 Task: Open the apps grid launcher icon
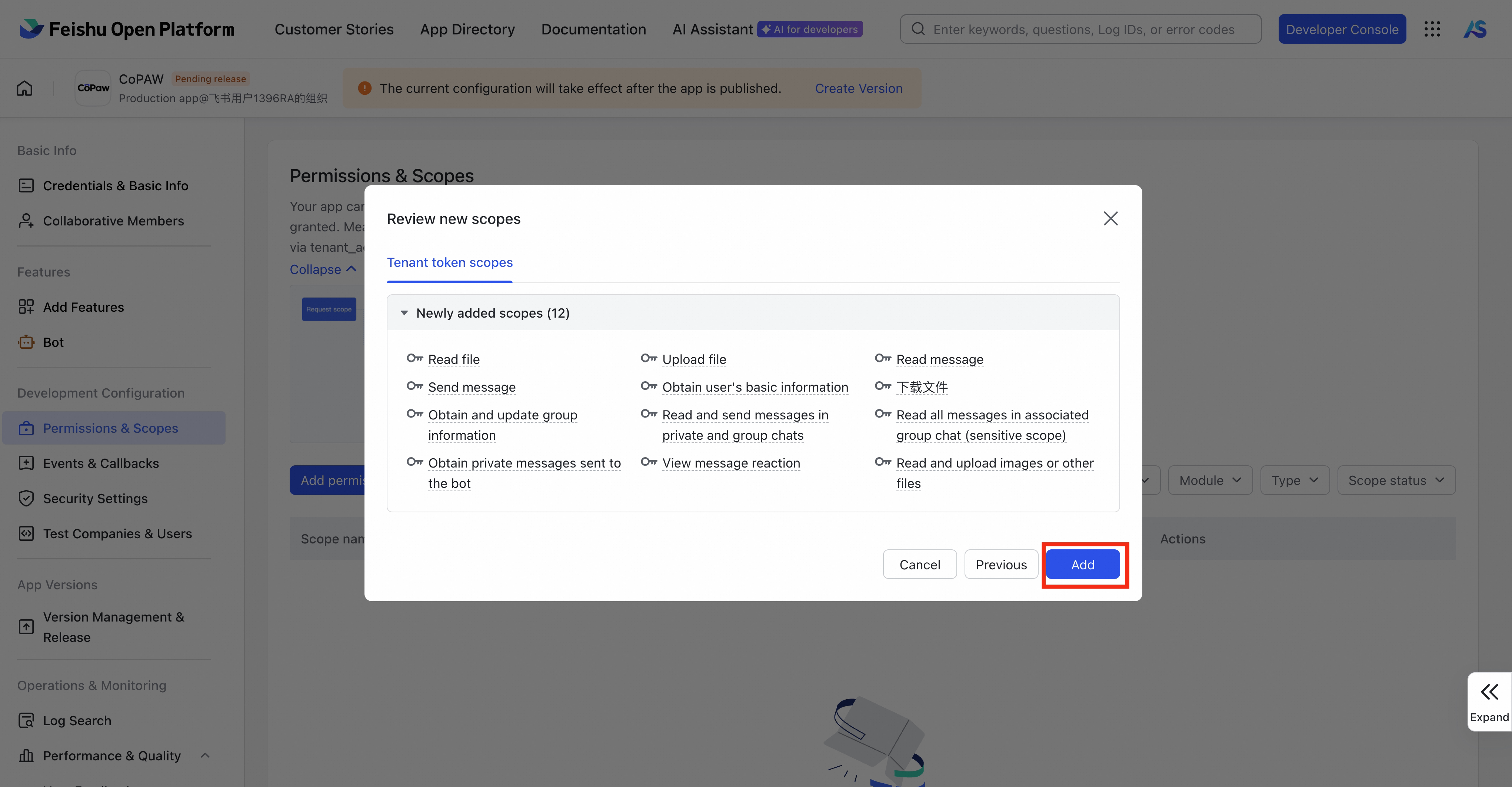pyautogui.click(x=1432, y=29)
